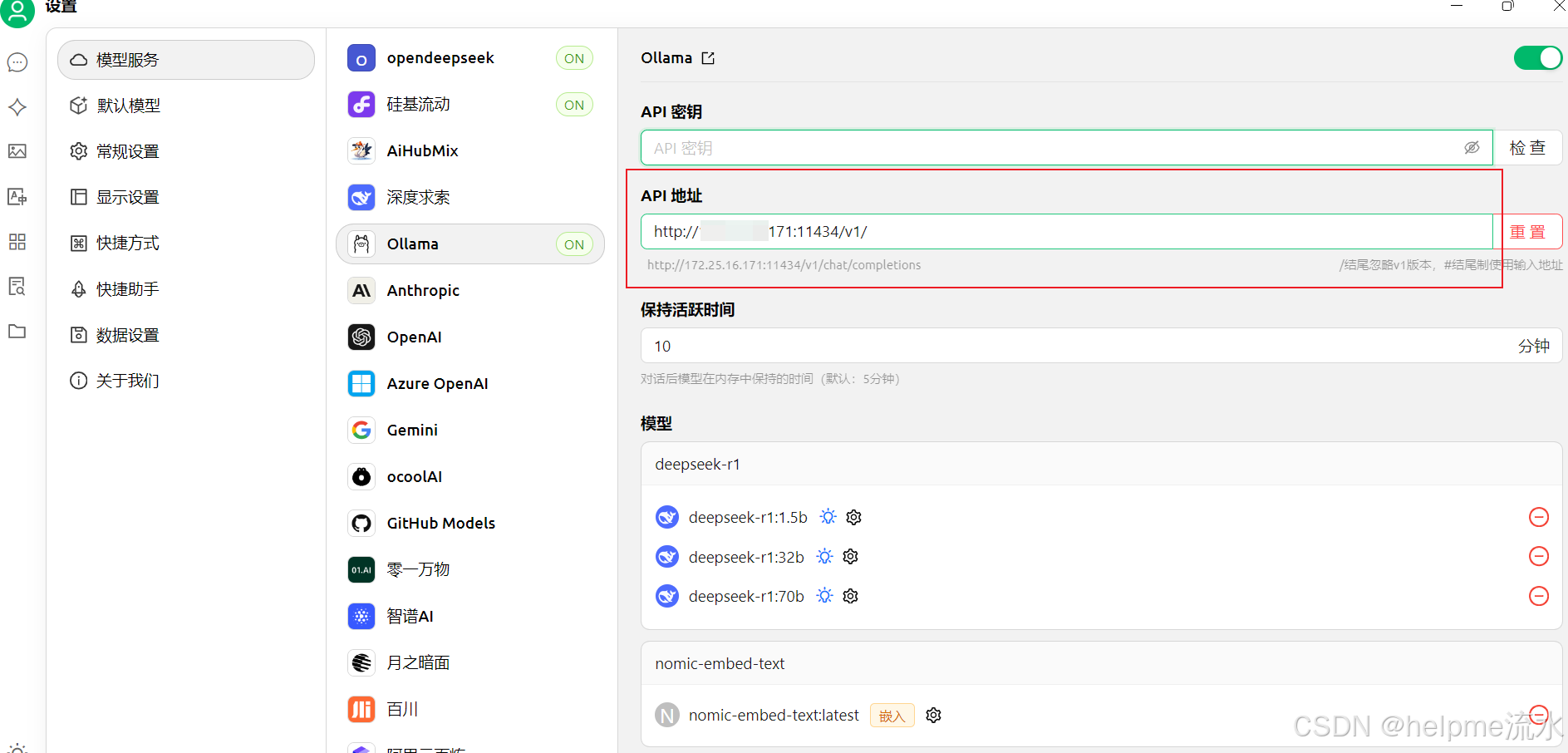Click reasoning icon for deepseek-r1:32b
This screenshot has height=753, width=1568.
click(824, 557)
